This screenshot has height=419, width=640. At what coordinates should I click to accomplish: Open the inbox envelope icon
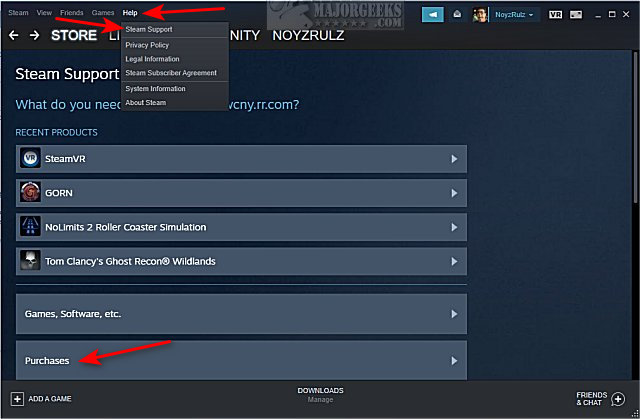[457, 15]
